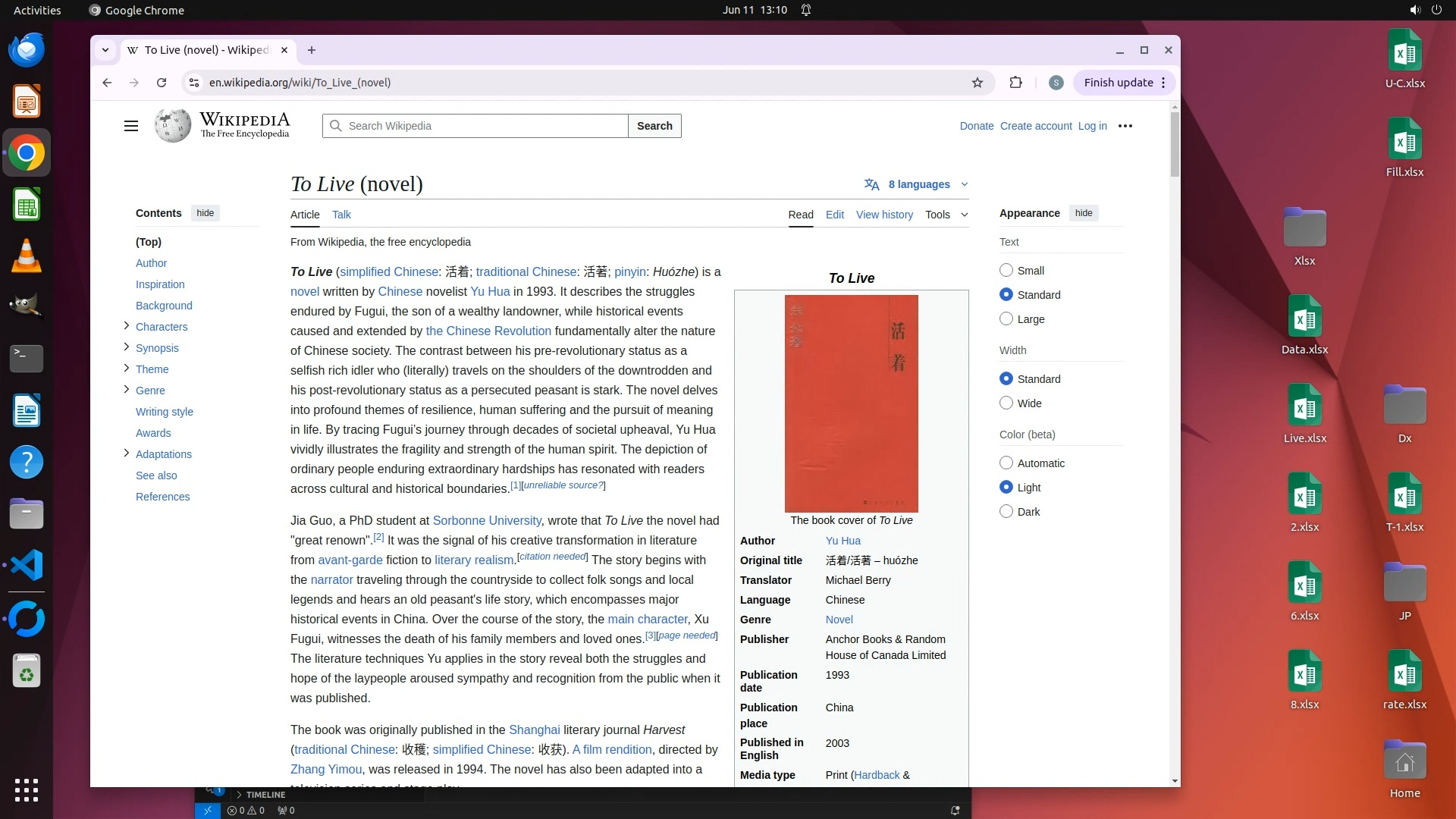Click the book cover image of To Live
1456x819 pixels.
click(x=851, y=403)
